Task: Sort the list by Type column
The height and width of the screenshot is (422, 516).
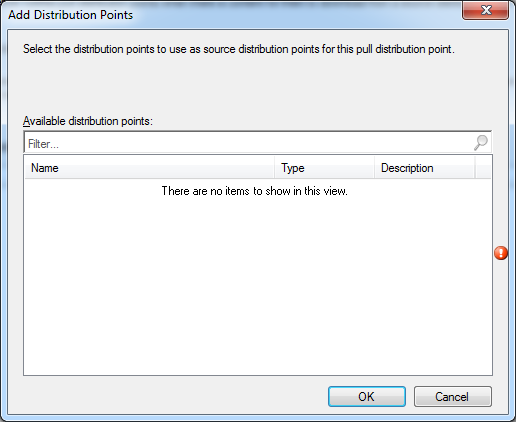Action: (324, 168)
